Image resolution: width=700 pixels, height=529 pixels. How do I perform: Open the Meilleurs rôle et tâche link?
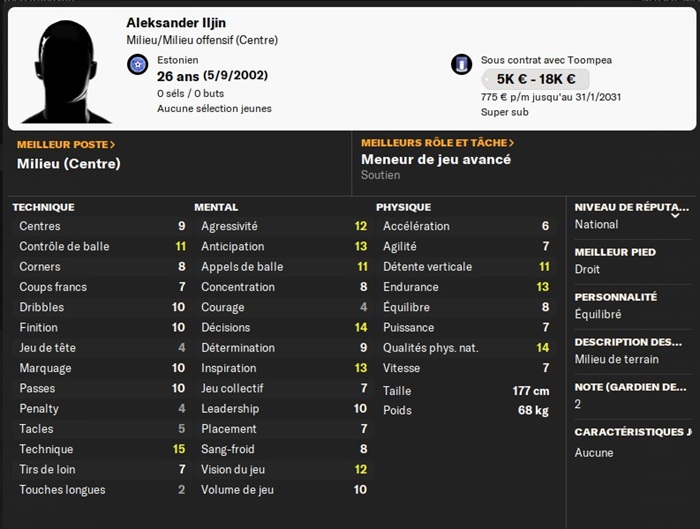[438, 144]
